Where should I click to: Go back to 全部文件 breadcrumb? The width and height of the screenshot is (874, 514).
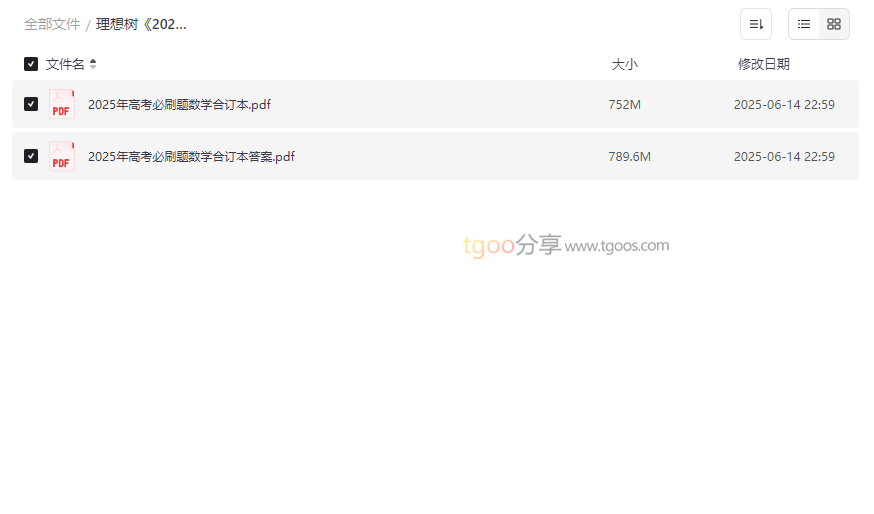click(52, 25)
